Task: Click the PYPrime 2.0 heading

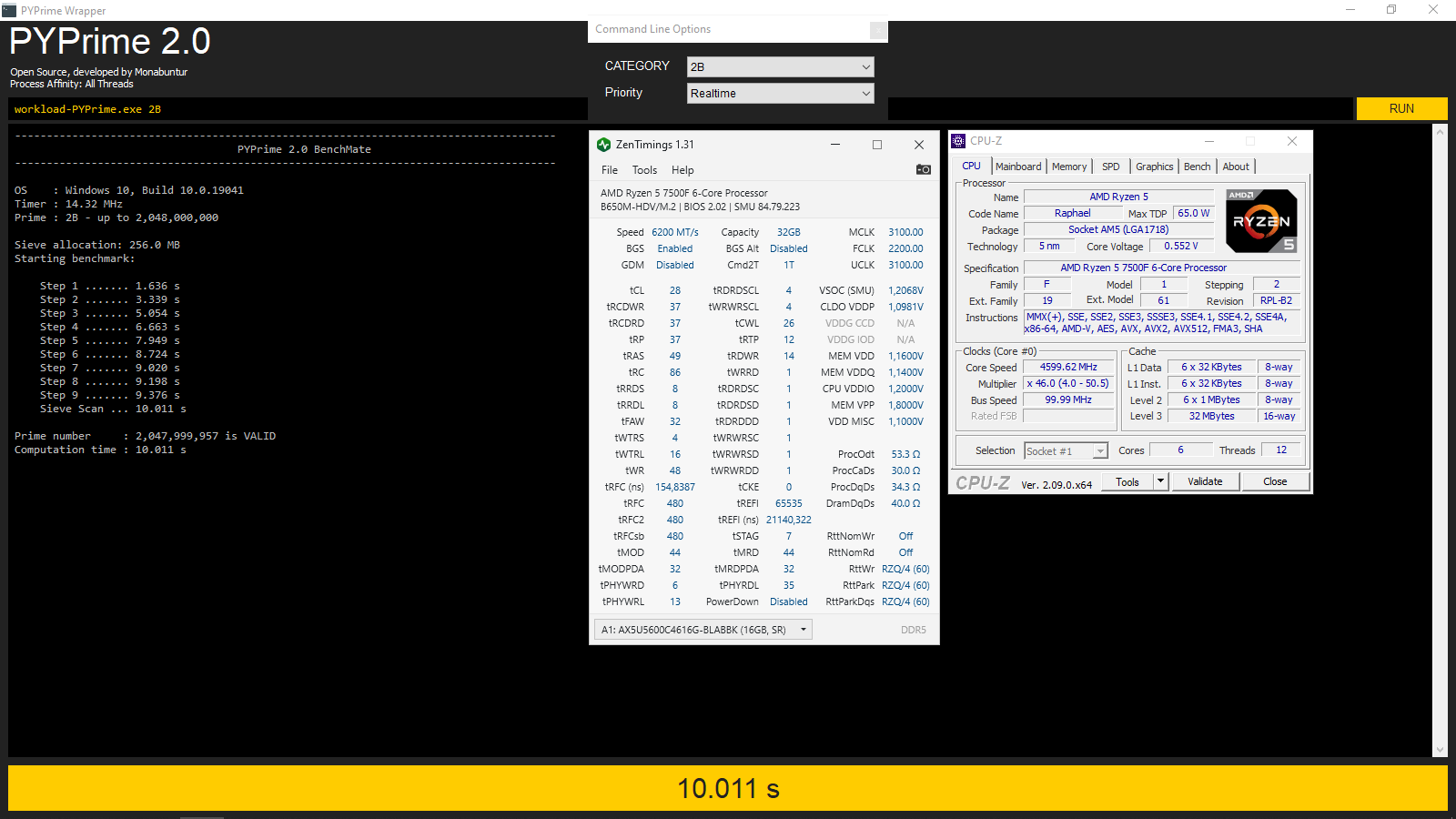Action: click(110, 41)
